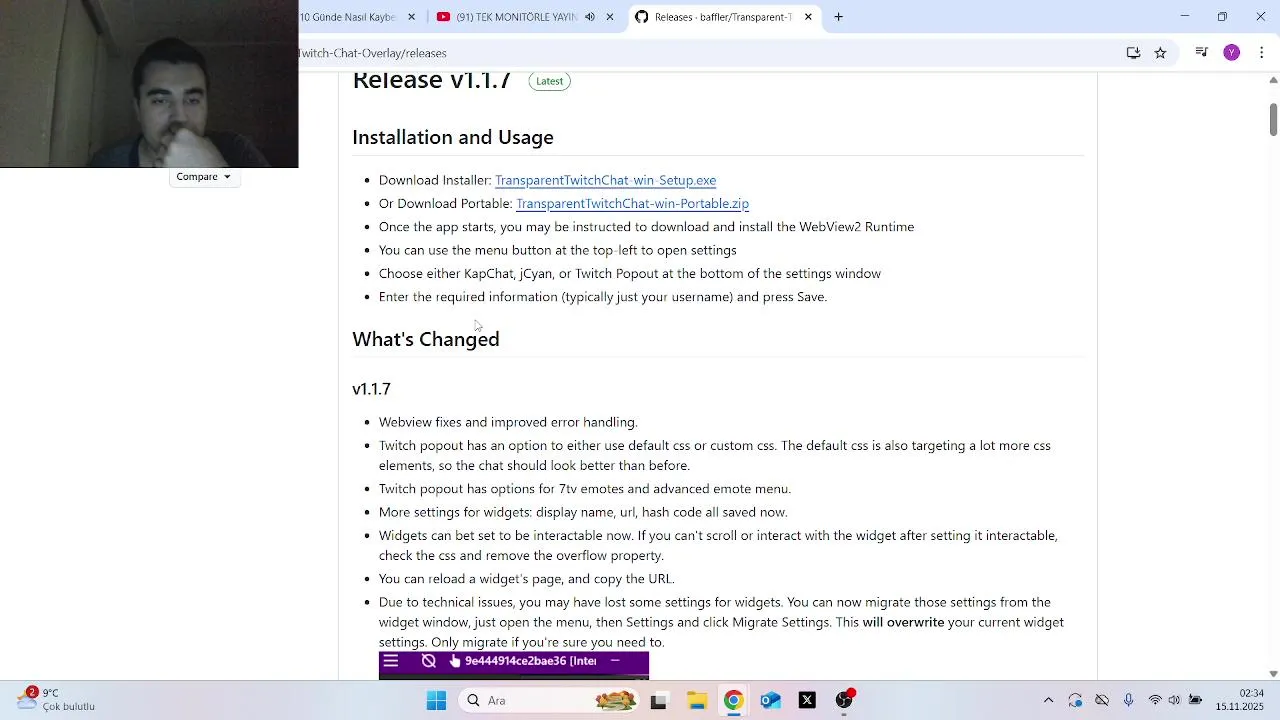The image size is (1280, 720).
Task: Open the Wi-Fi network tray icon
Action: (x=1155, y=701)
